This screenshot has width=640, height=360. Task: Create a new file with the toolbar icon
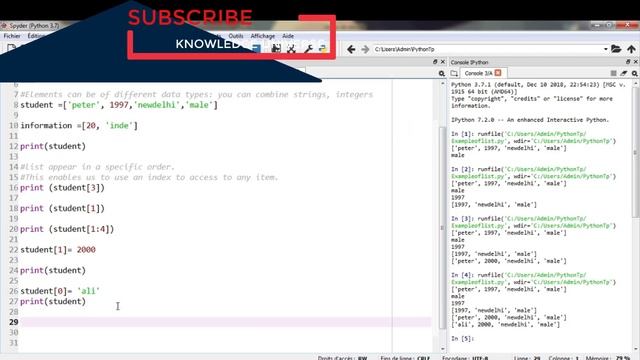pos(11,49)
